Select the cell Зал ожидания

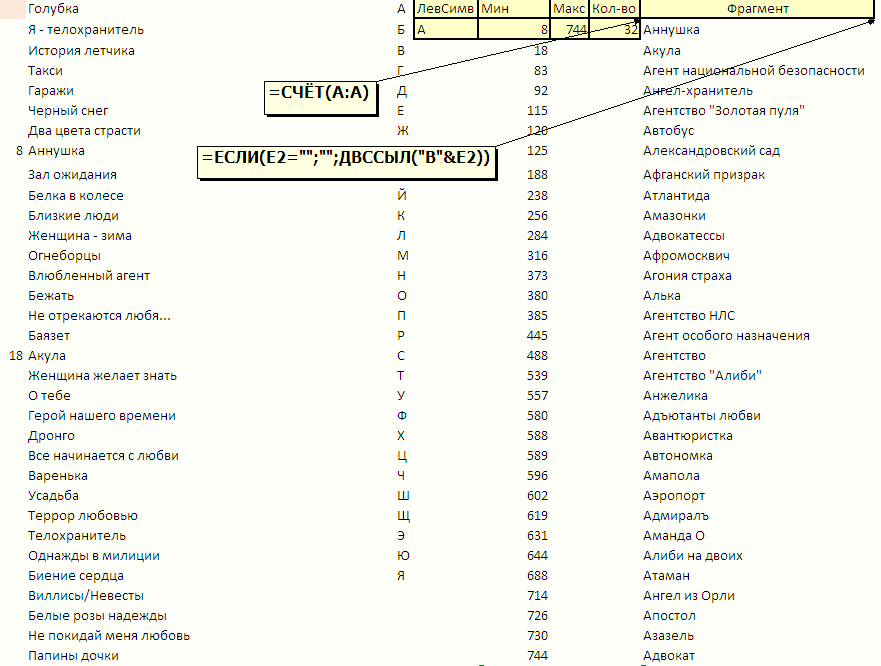72,175
